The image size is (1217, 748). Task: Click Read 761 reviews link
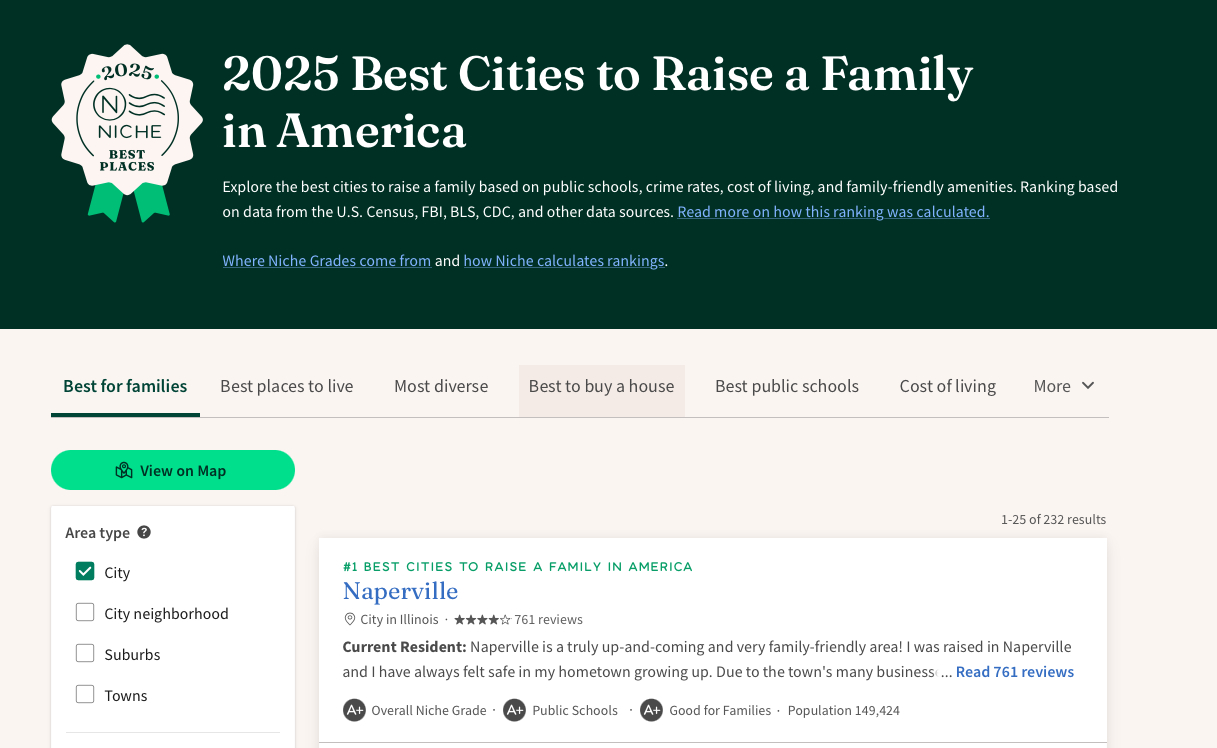click(x=1014, y=672)
